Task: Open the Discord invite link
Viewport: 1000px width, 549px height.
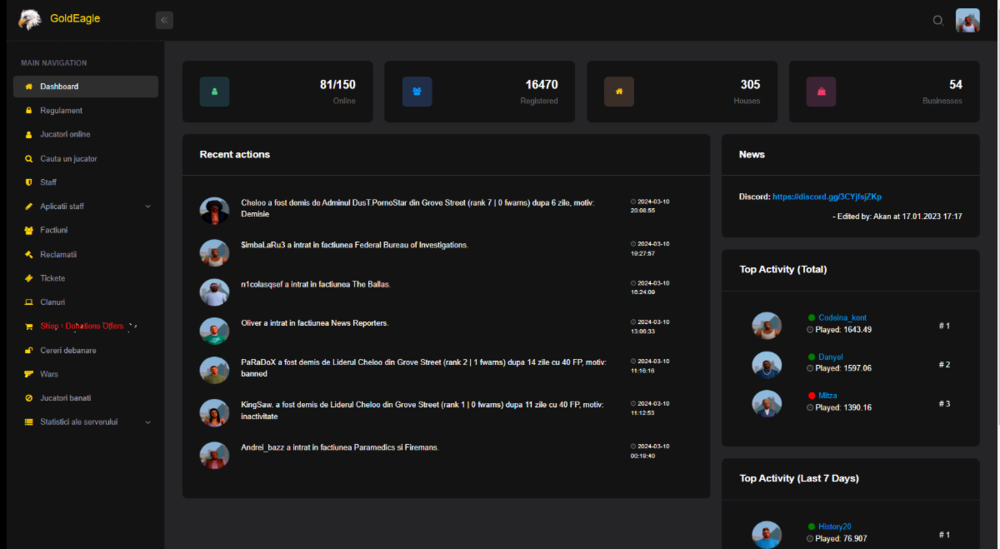Action: (x=826, y=197)
